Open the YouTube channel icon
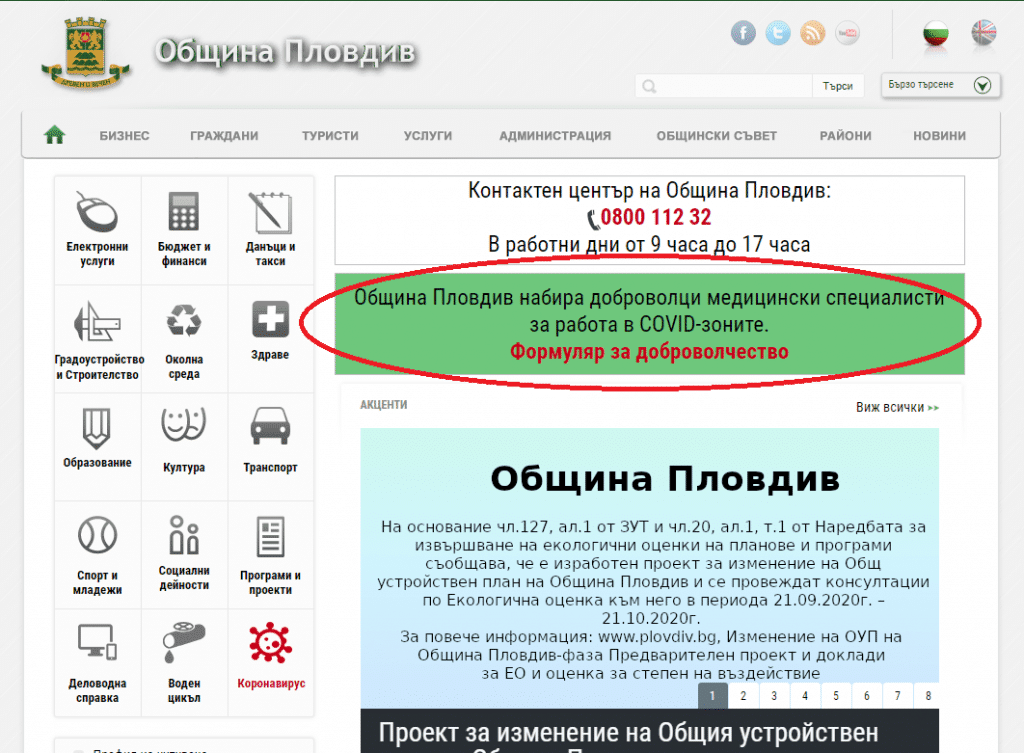Image resolution: width=1024 pixels, height=753 pixels. (x=848, y=34)
